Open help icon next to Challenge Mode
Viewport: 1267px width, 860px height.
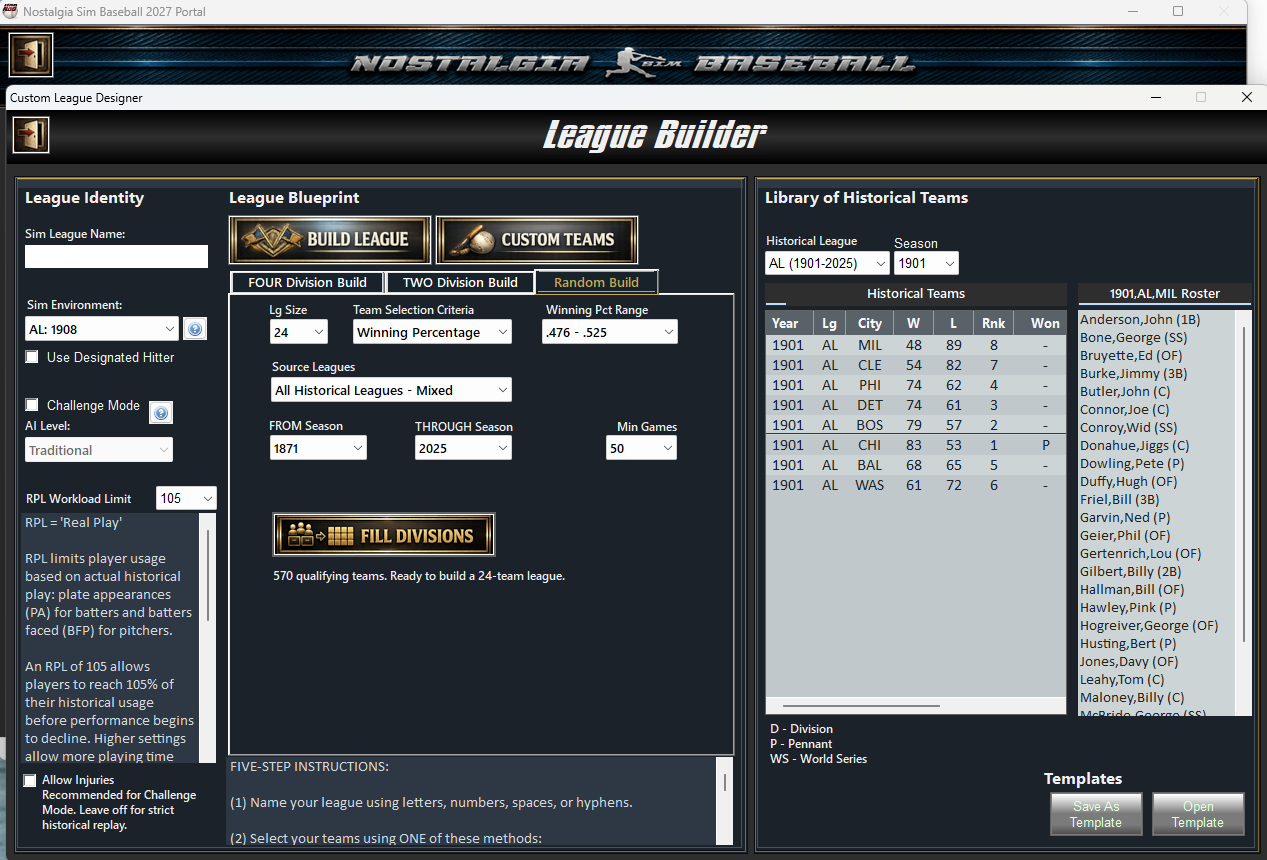point(160,412)
